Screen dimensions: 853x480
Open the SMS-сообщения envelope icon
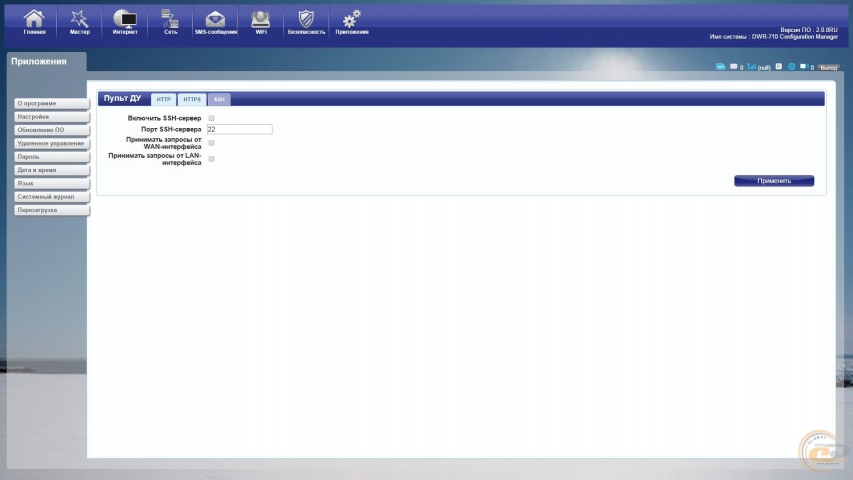[215, 22]
